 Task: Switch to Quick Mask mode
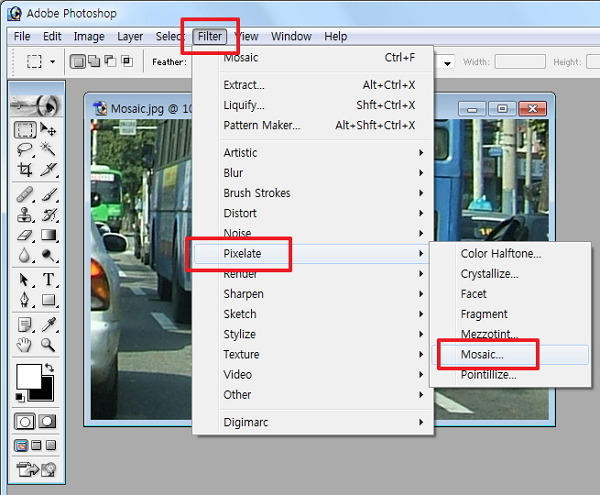(x=47, y=422)
